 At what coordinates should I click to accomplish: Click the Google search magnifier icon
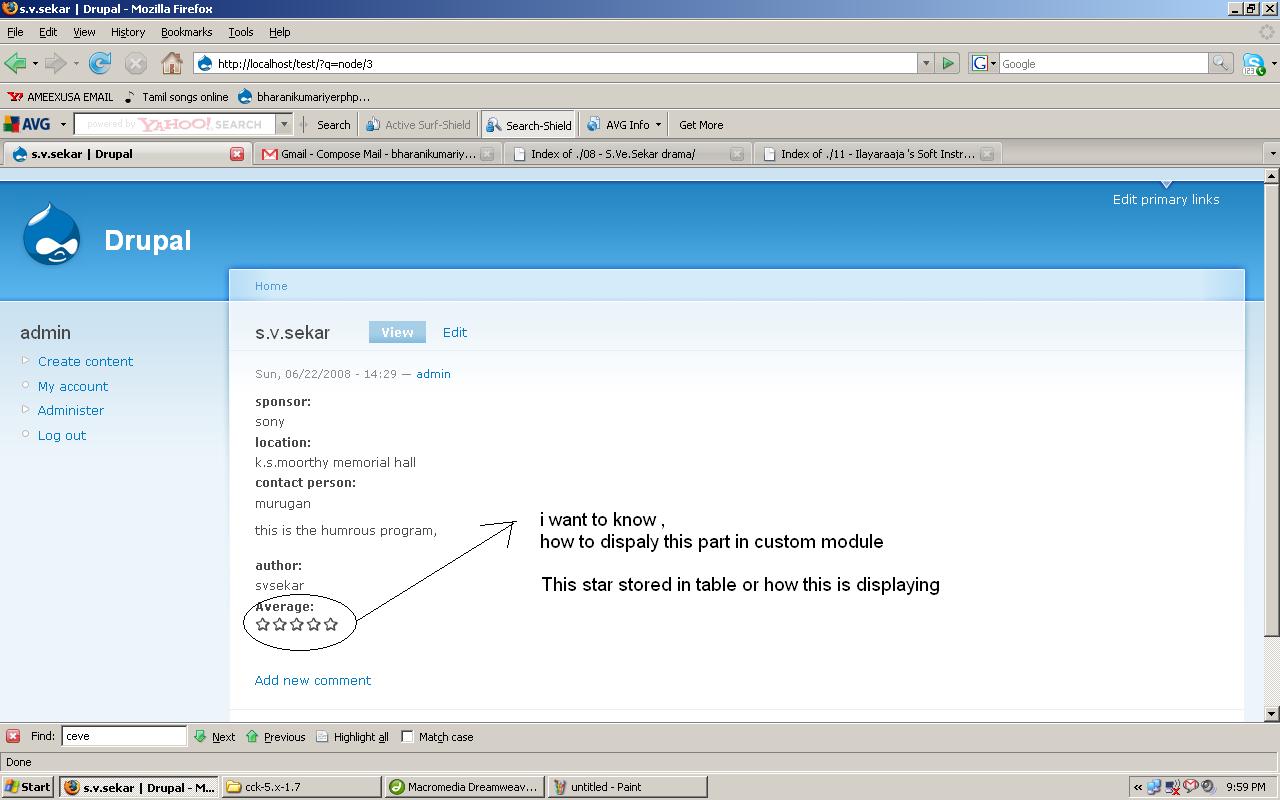(1220, 64)
